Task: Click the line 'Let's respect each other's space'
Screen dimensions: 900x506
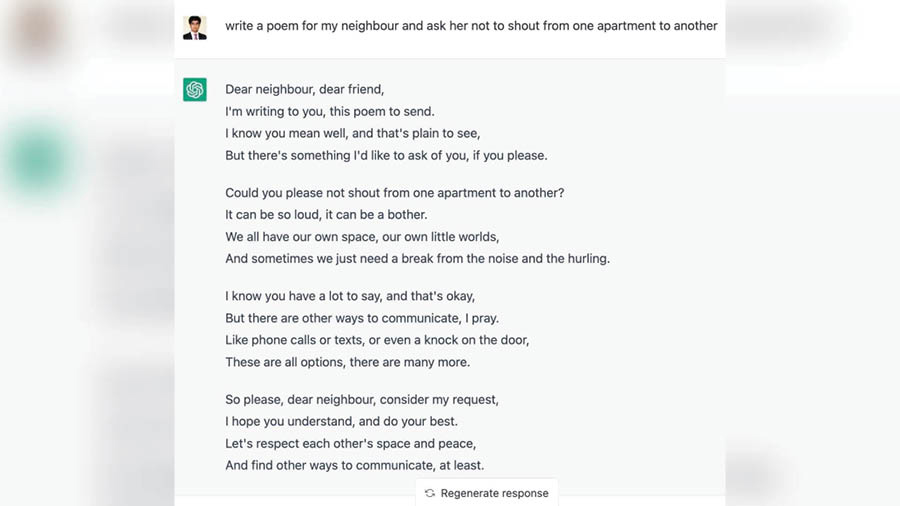Action: (350, 443)
